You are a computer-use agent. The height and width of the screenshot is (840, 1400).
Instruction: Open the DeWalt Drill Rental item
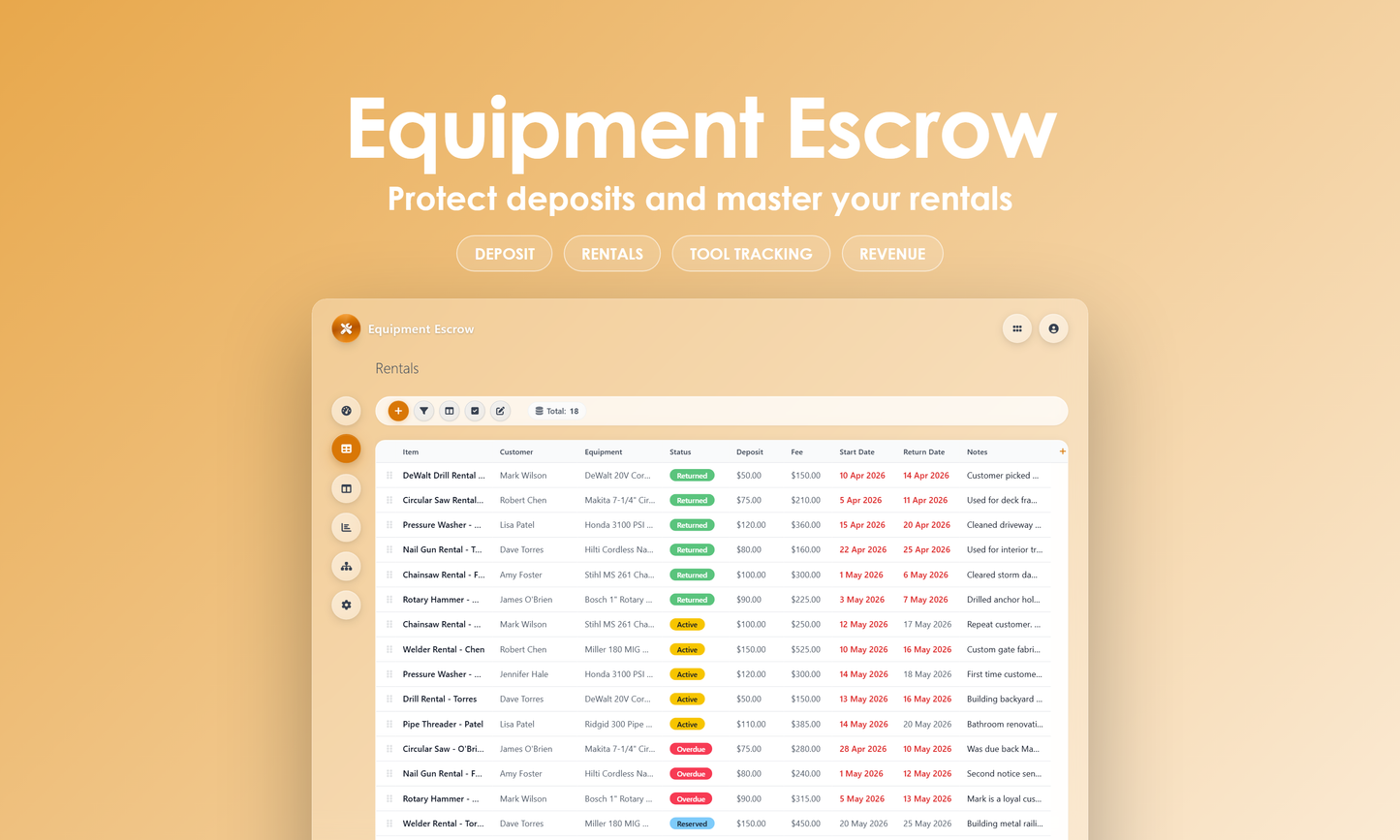pyautogui.click(x=444, y=476)
